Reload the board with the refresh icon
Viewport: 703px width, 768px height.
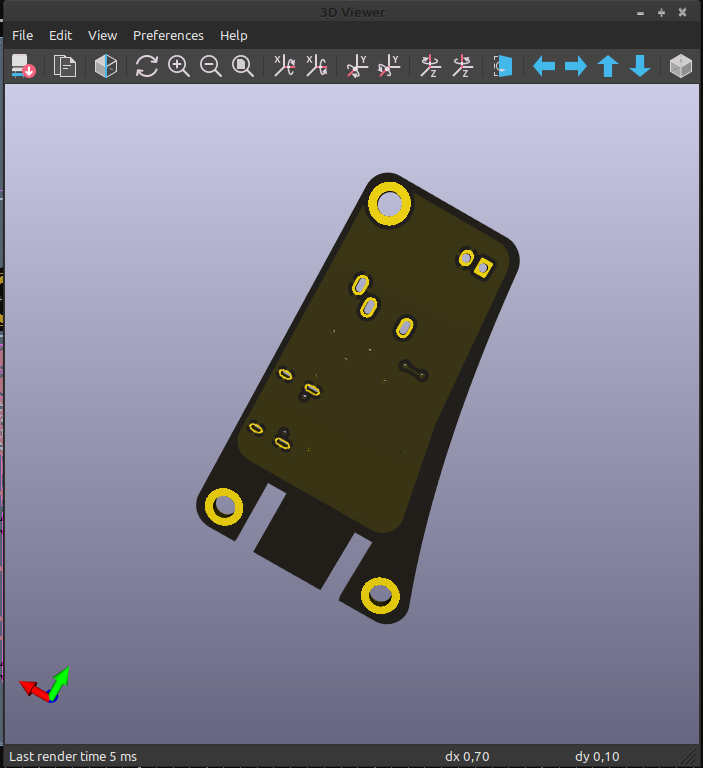click(x=146, y=66)
